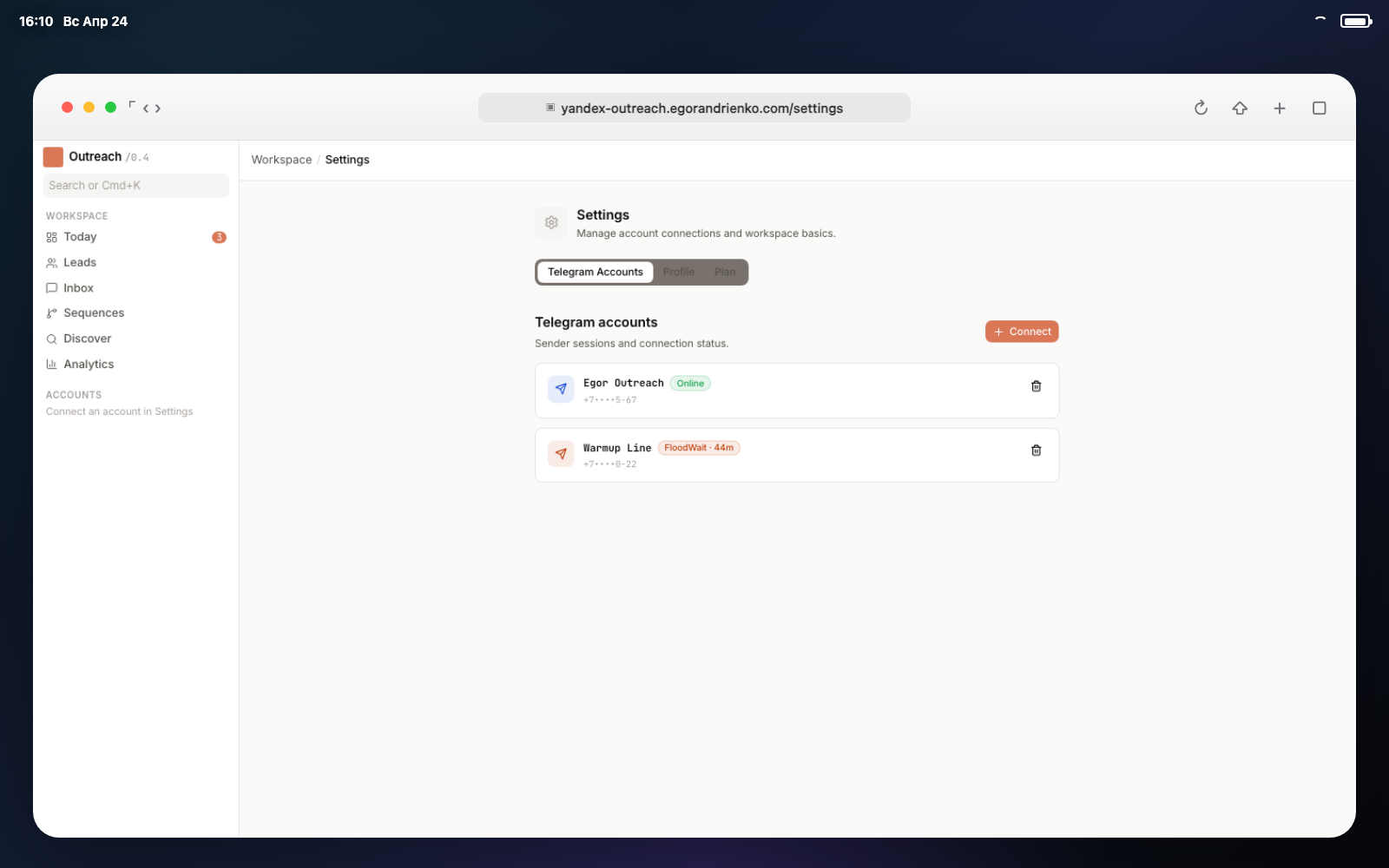The width and height of the screenshot is (1389, 868).
Task: Open a new browser tab with plus
Action: point(1280,108)
